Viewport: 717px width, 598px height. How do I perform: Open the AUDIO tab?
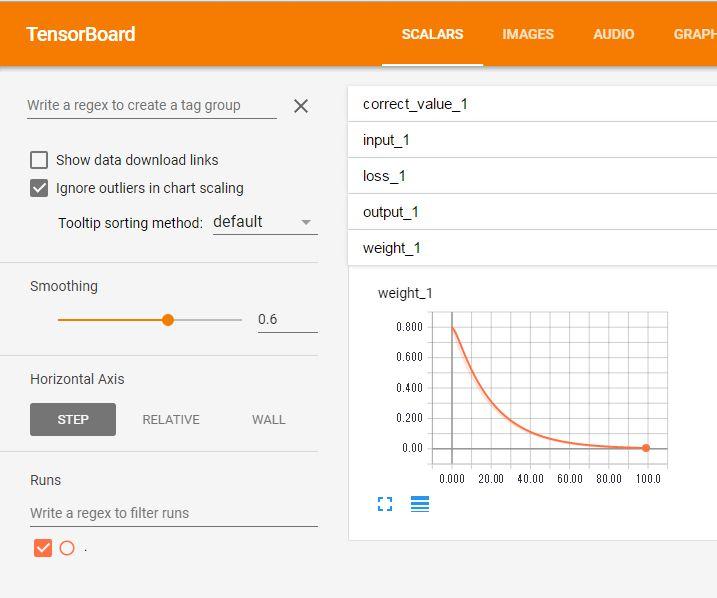coord(613,34)
